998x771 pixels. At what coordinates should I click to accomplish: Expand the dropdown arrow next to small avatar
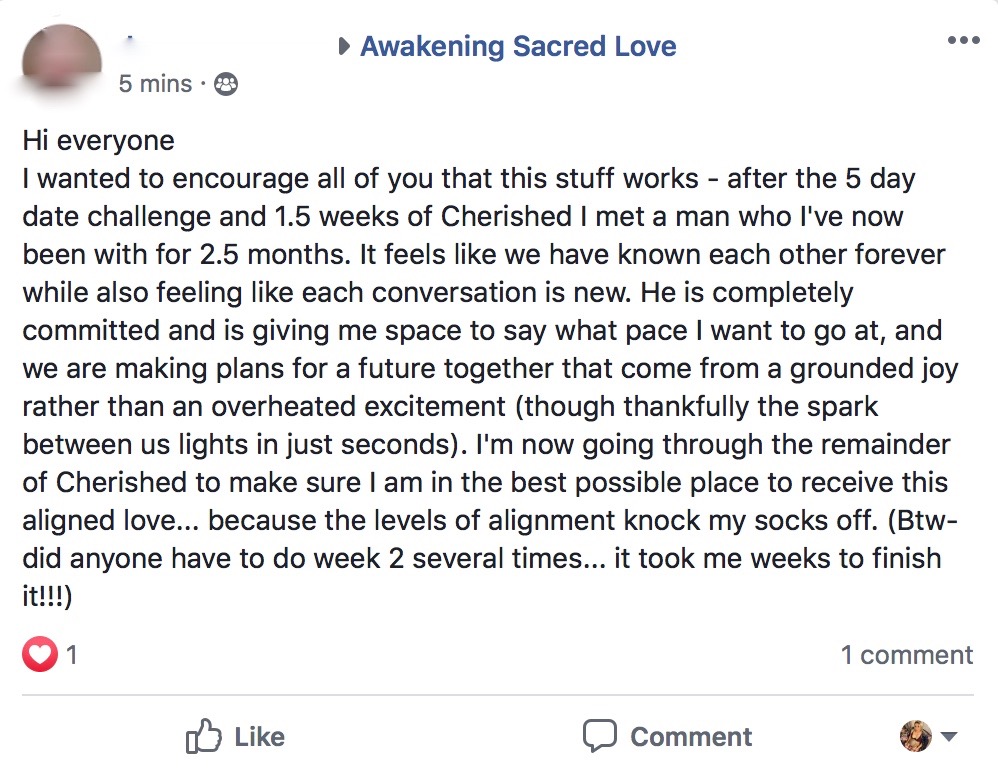point(949,737)
